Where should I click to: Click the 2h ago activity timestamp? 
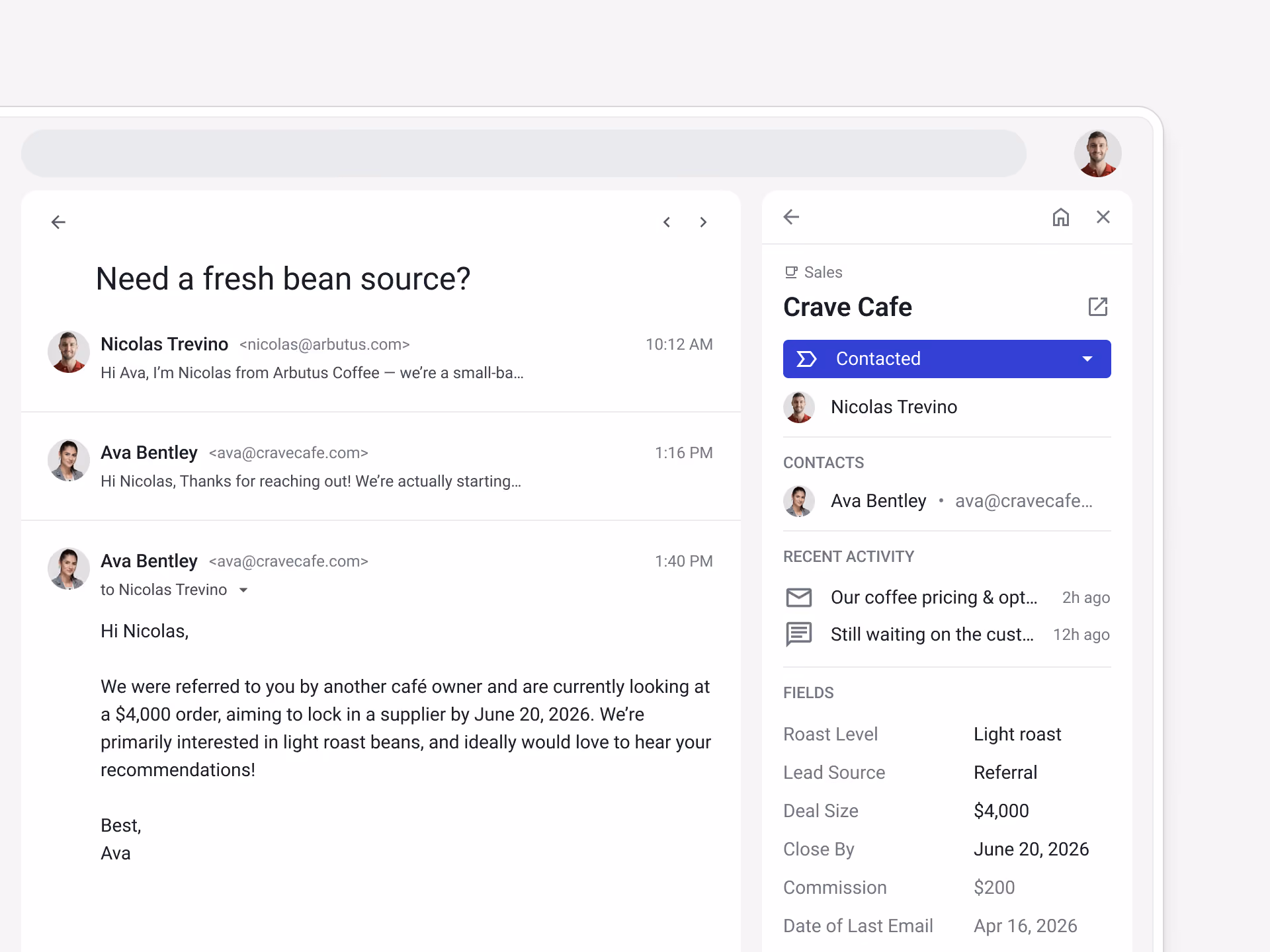click(1086, 598)
